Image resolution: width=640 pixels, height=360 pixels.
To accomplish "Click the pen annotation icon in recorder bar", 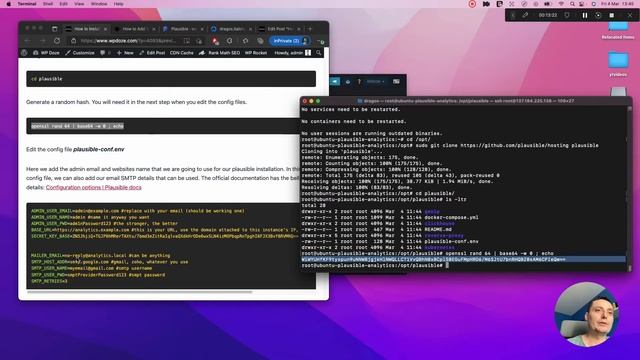I will click(525, 15).
